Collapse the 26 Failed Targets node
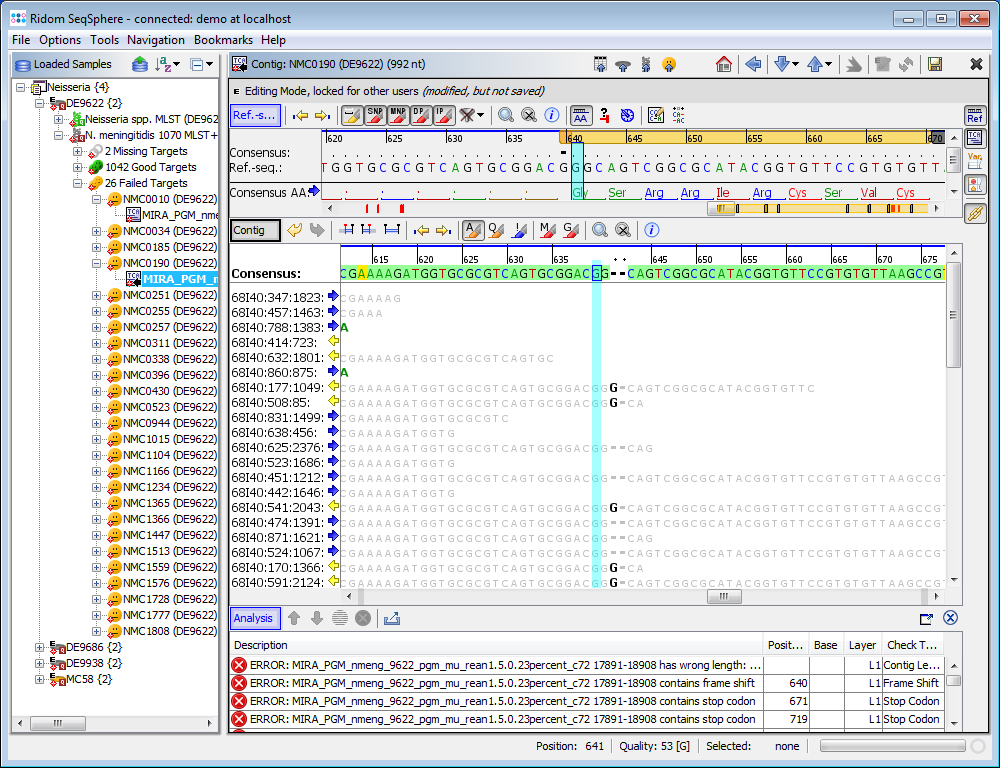 [x=78, y=183]
